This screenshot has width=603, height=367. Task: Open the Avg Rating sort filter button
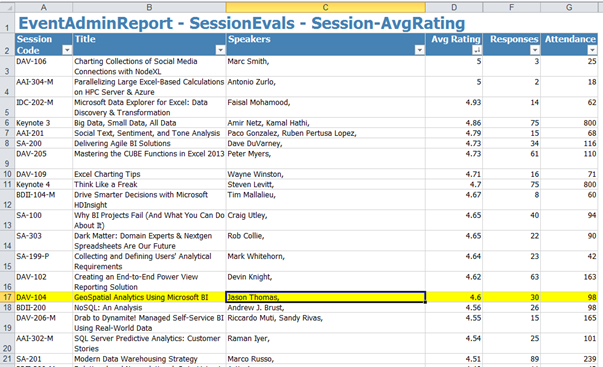477,50
